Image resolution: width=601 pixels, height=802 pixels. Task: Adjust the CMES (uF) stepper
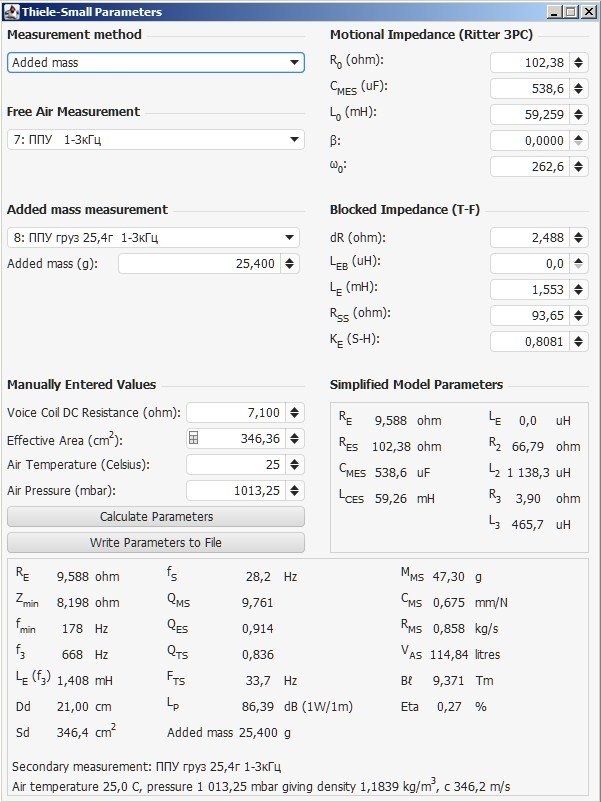pos(580,88)
